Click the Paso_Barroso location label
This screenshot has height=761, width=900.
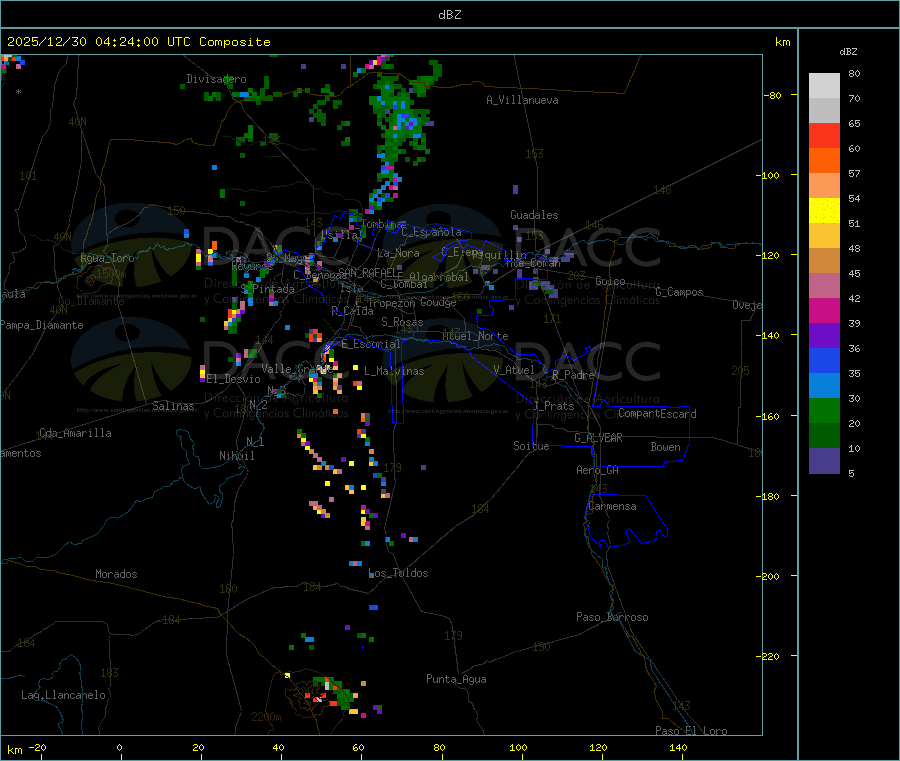[x=612, y=617]
